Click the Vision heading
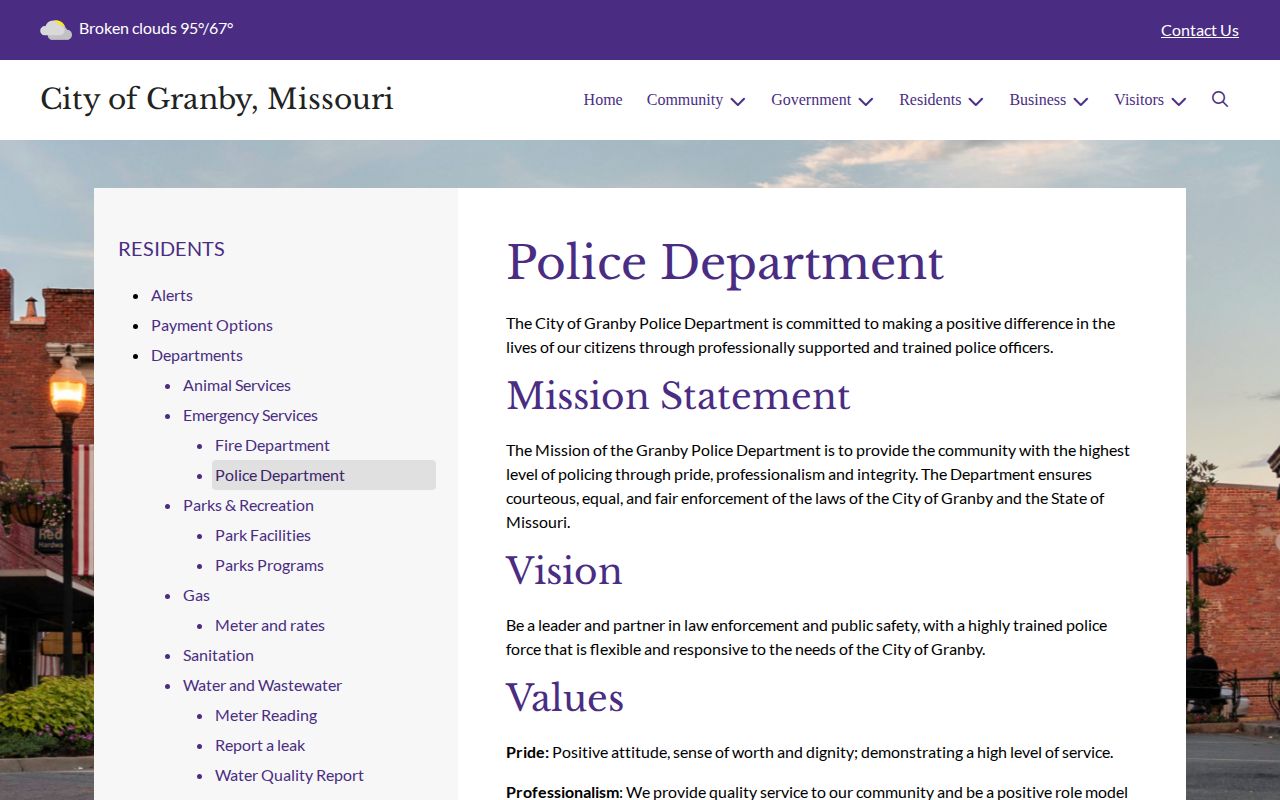The height and width of the screenshot is (800, 1280). click(x=564, y=571)
